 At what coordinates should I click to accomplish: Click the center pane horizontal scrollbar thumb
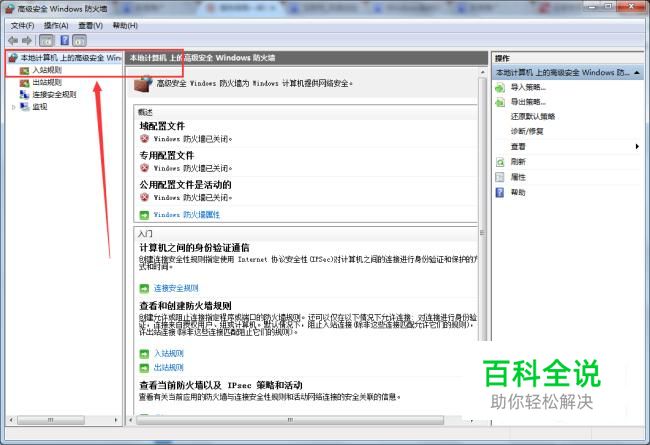[290, 420]
